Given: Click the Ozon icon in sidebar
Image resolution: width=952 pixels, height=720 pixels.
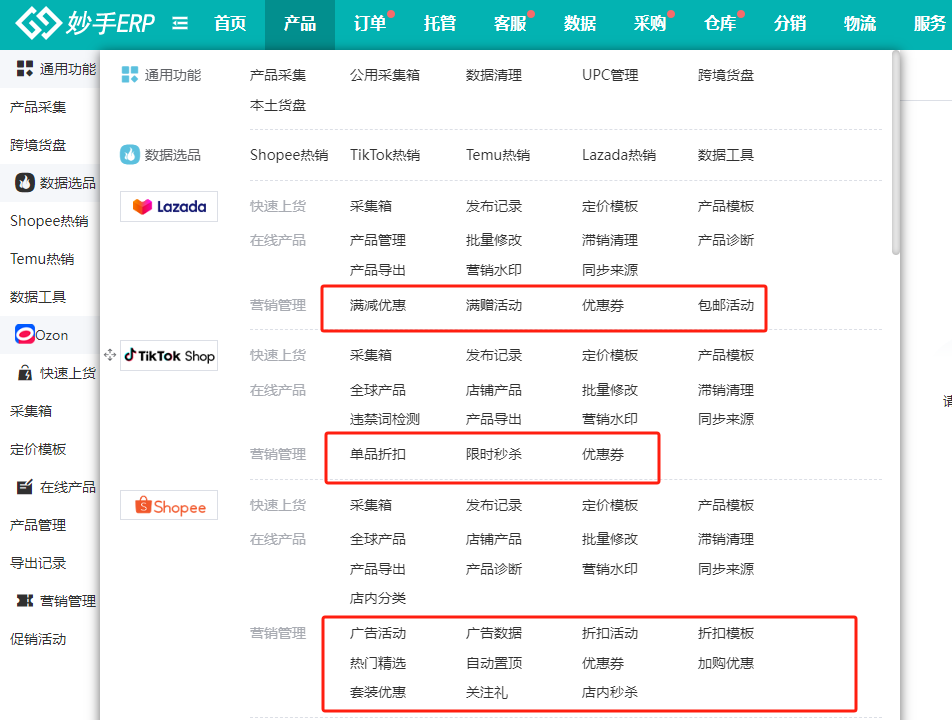Looking at the screenshot, I should coord(25,335).
